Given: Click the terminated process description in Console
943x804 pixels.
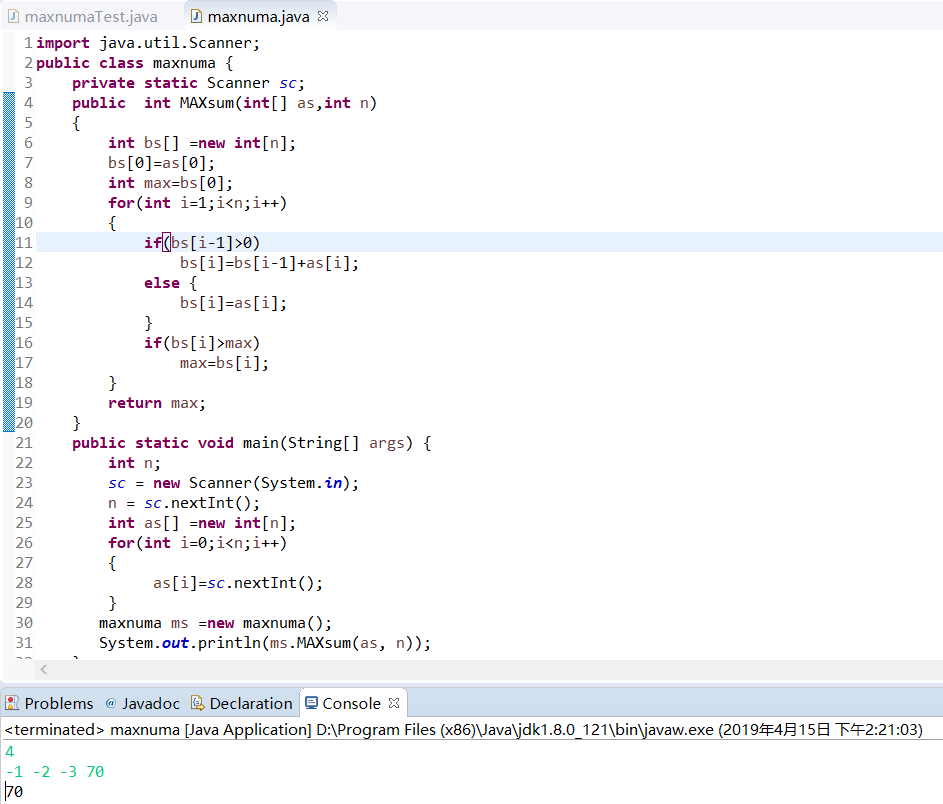Looking at the screenshot, I should tap(463, 729).
